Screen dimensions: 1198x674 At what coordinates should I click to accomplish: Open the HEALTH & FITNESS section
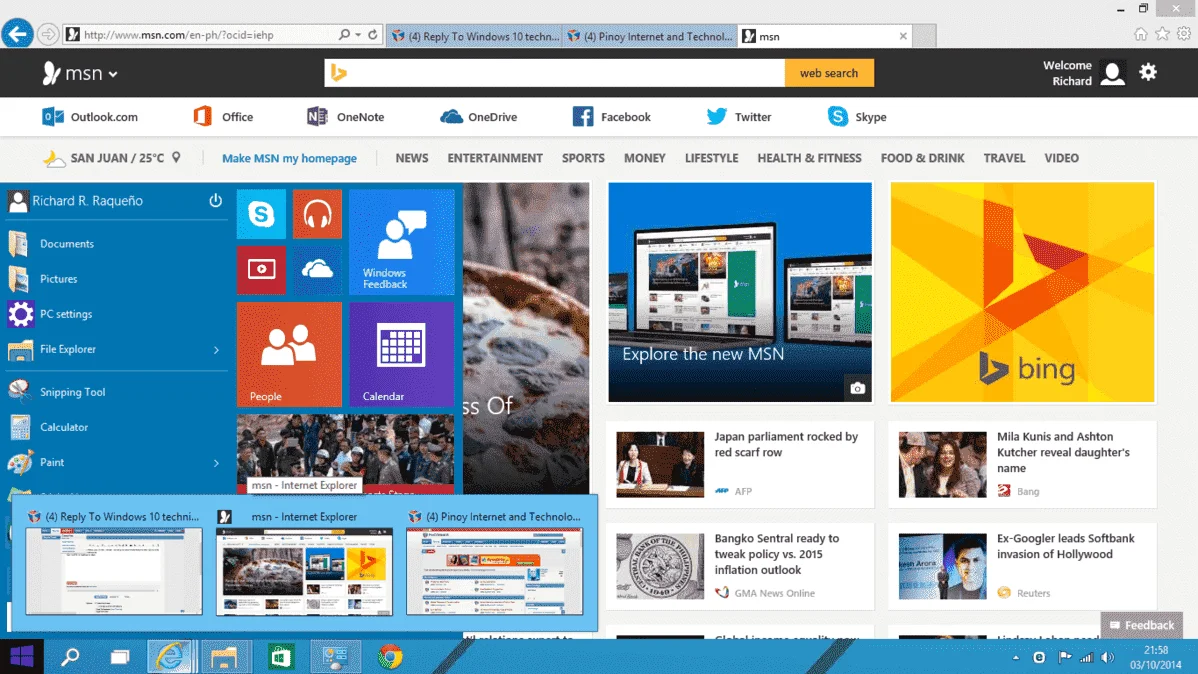(809, 158)
